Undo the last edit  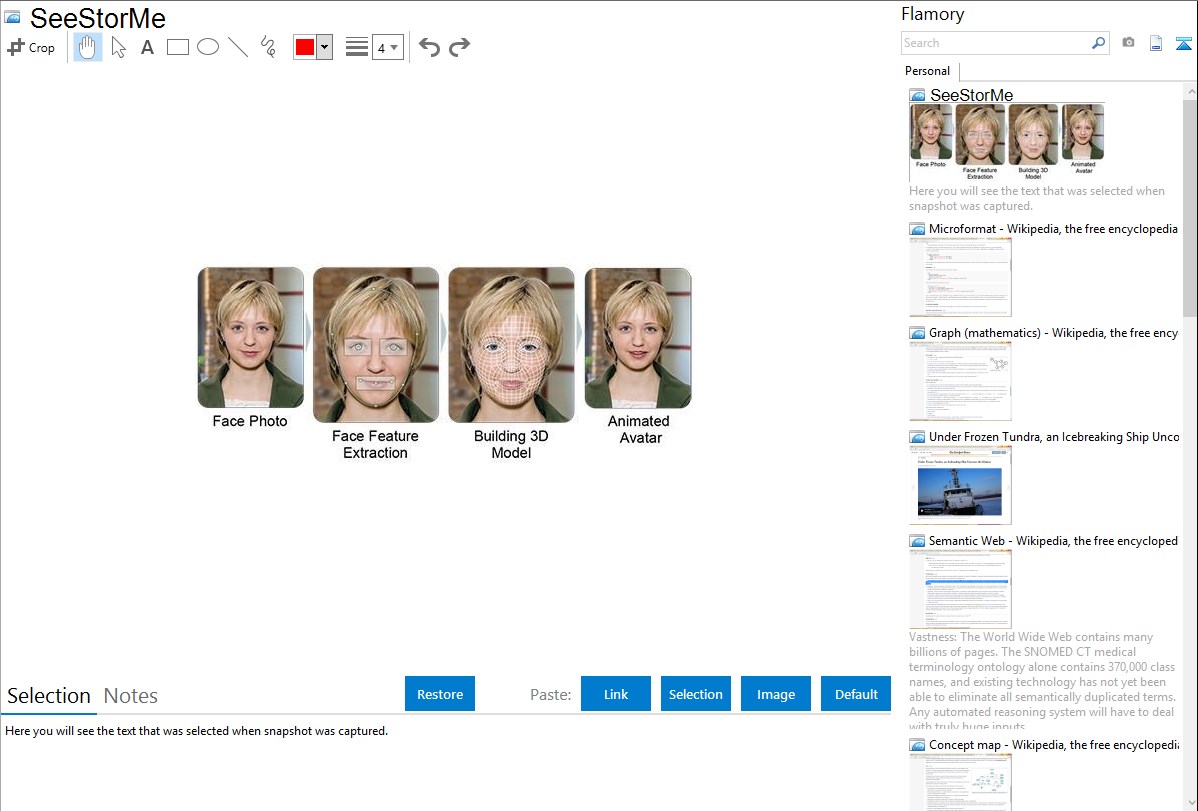(429, 47)
